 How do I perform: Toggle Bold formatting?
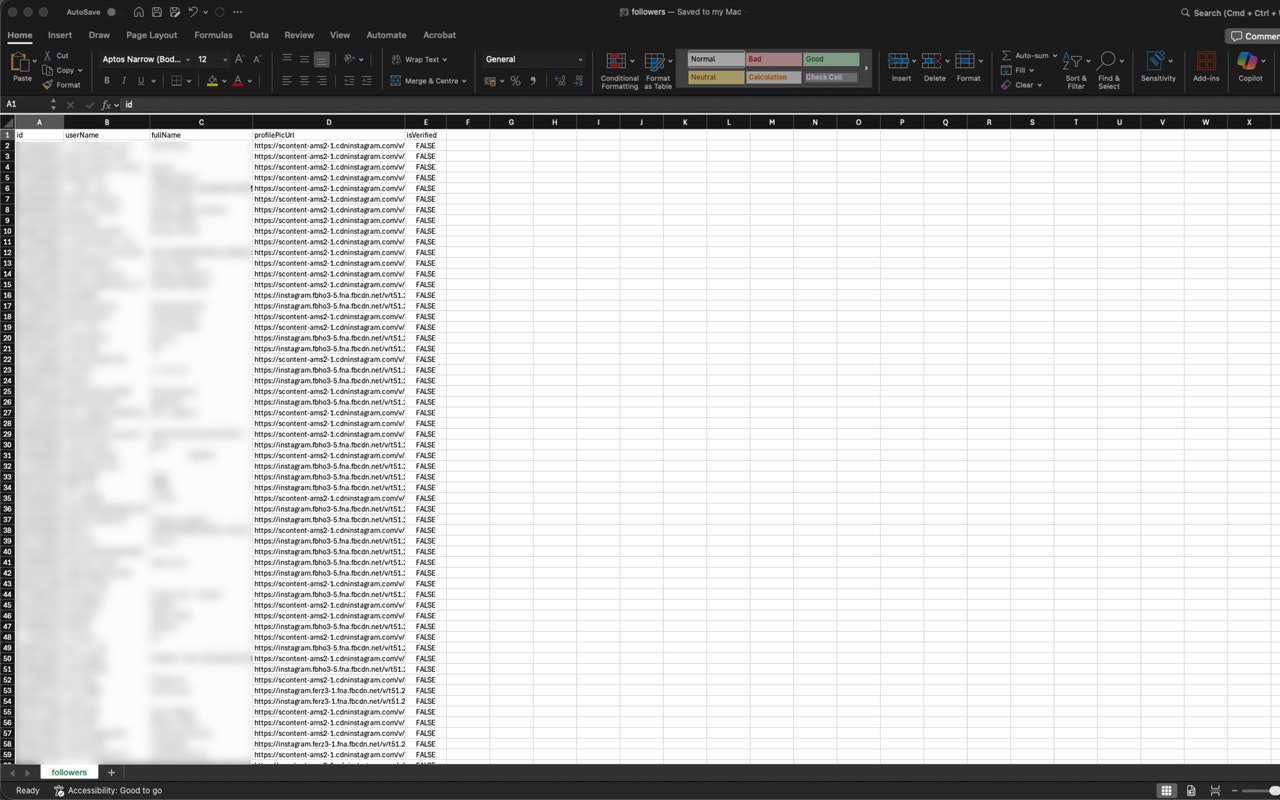107,81
